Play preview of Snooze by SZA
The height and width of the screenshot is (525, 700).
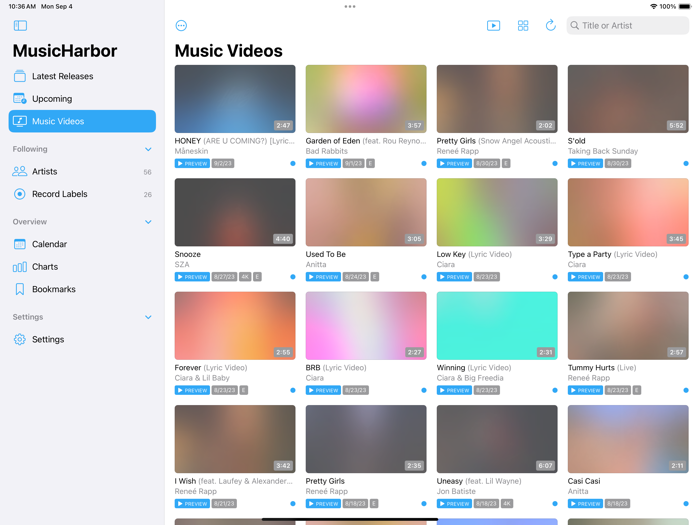coord(192,277)
